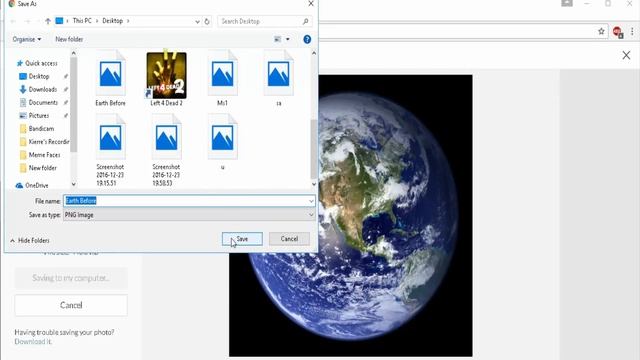Click This PC icon in address bar
This screenshot has width=640, height=360.
click(x=60, y=21)
